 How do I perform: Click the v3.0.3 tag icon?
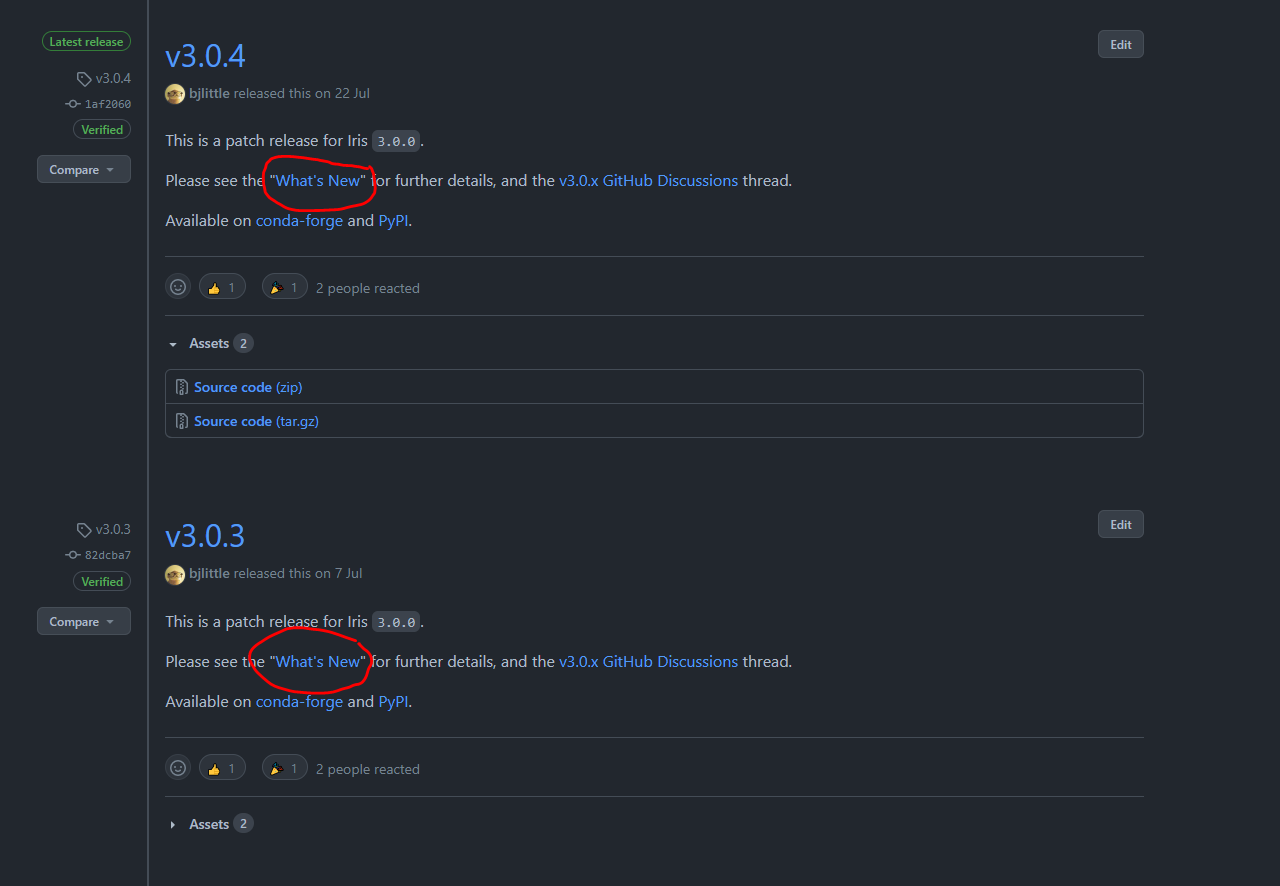click(84, 530)
